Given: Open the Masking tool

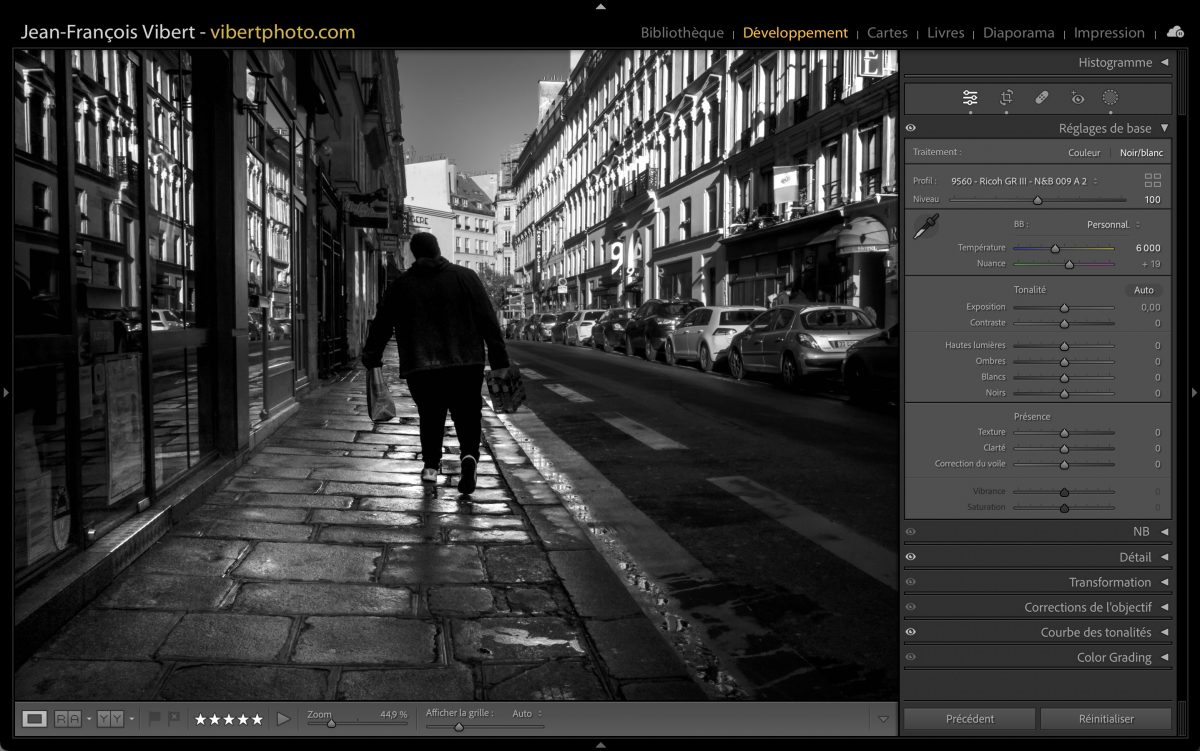Looking at the screenshot, I should pyautogui.click(x=1110, y=98).
